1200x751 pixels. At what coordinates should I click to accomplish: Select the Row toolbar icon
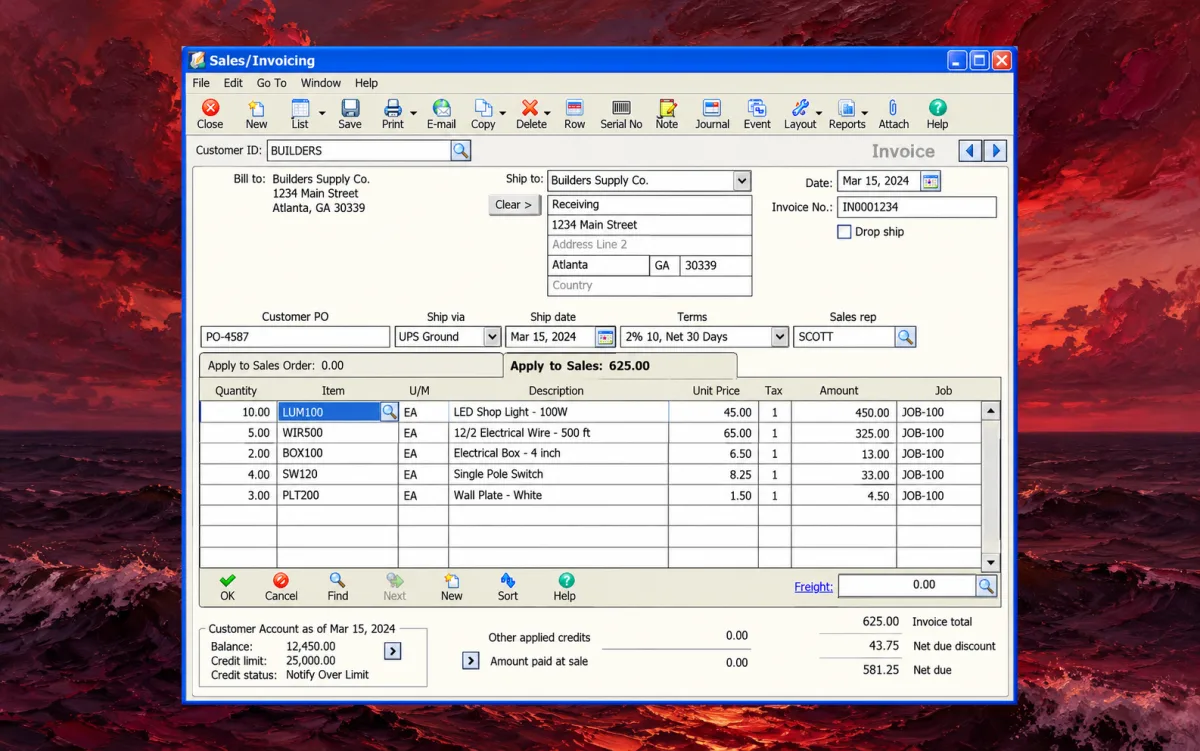[574, 108]
